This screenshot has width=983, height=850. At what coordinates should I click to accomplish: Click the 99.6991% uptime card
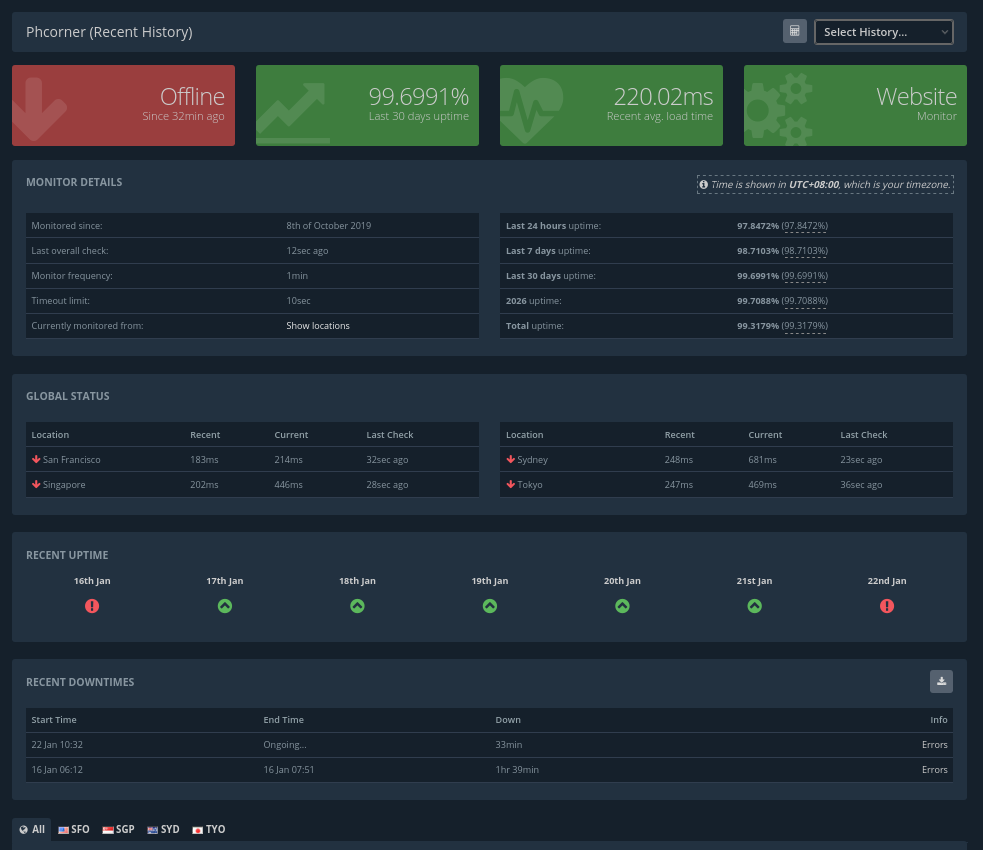pyautogui.click(x=367, y=105)
